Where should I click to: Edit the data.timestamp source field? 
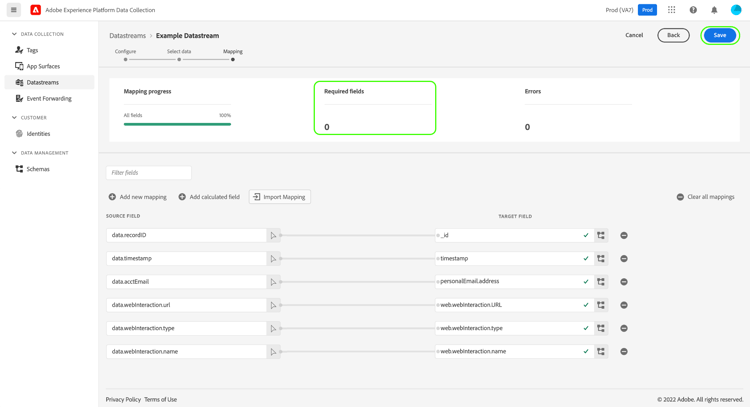(186, 258)
